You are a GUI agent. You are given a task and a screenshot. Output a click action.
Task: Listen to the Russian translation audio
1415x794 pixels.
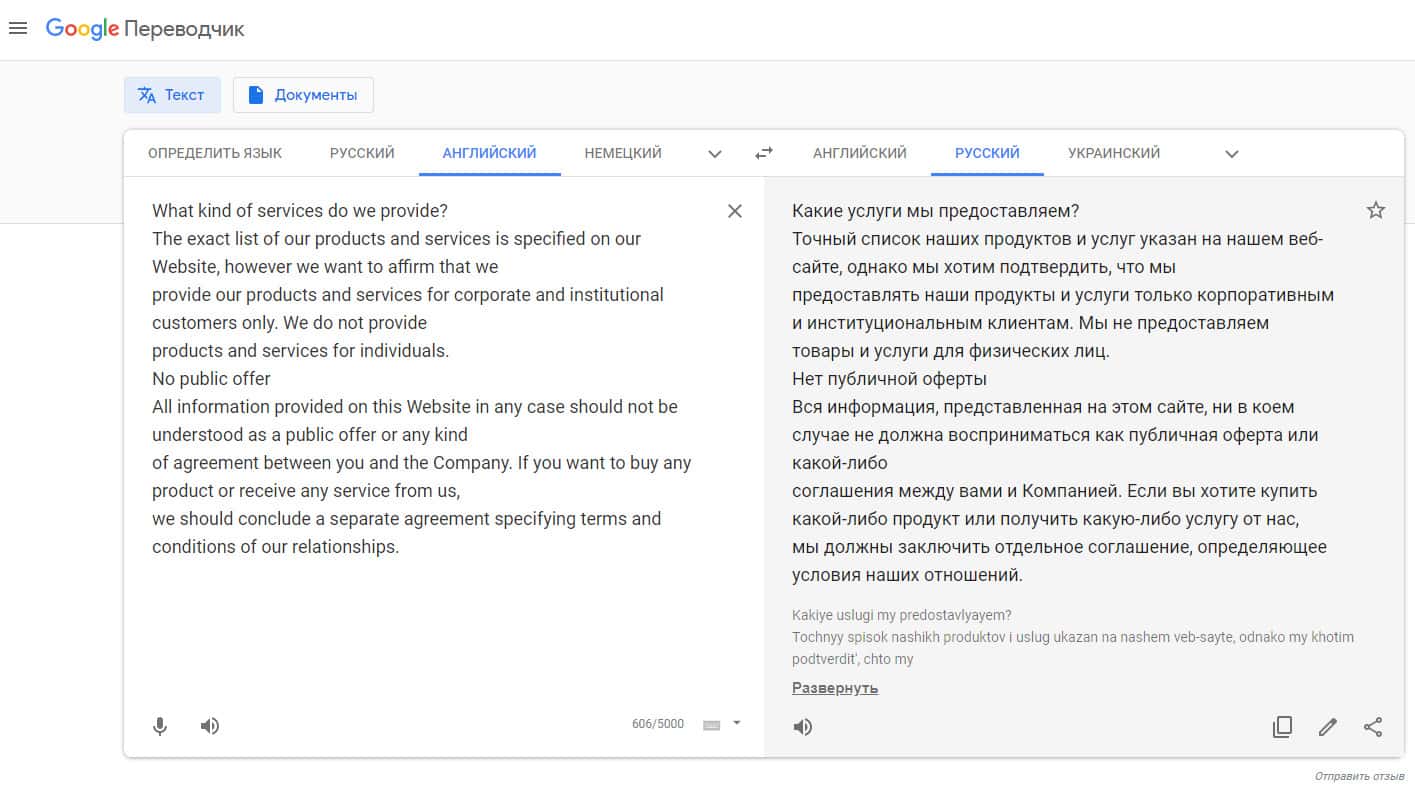click(x=803, y=727)
